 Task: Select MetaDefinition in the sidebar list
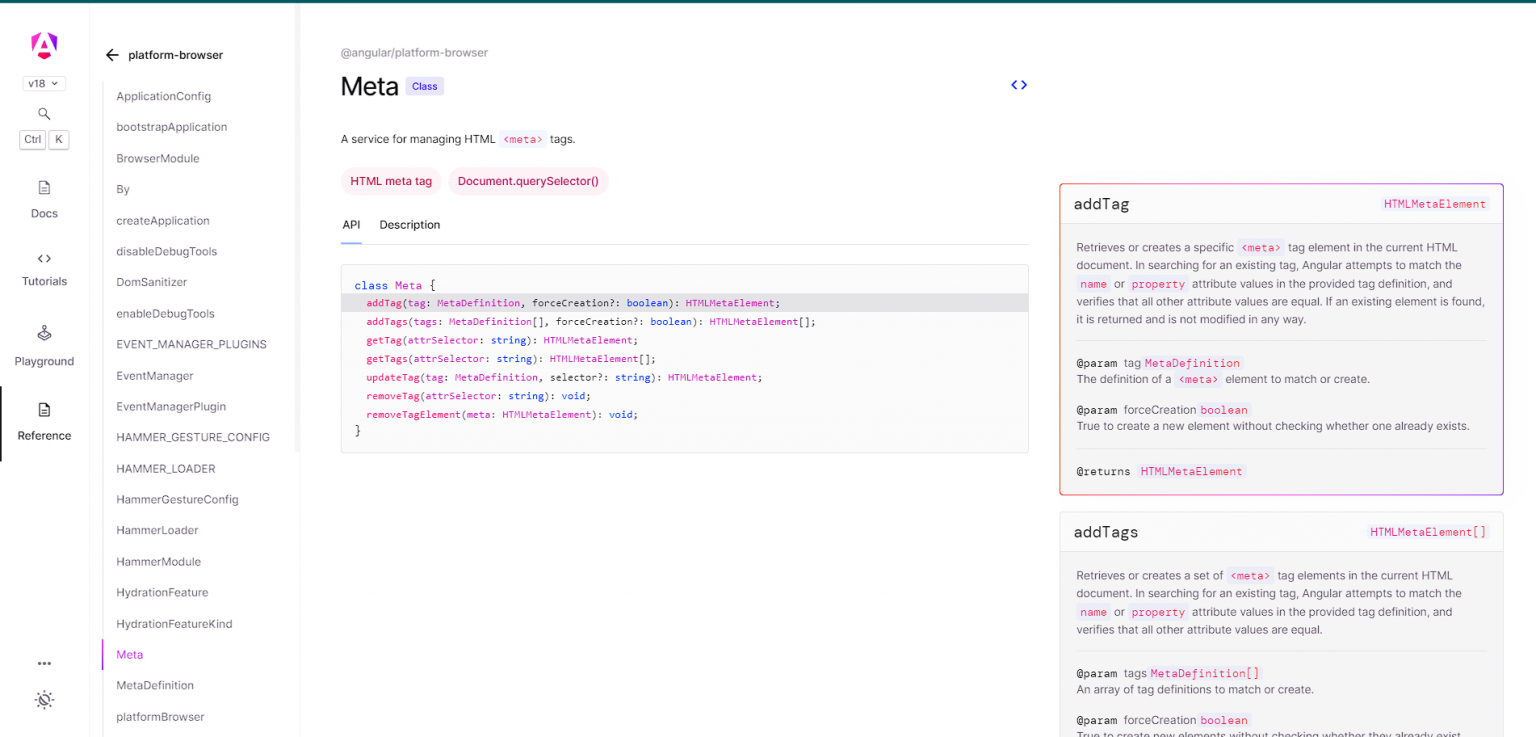pos(155,685)
